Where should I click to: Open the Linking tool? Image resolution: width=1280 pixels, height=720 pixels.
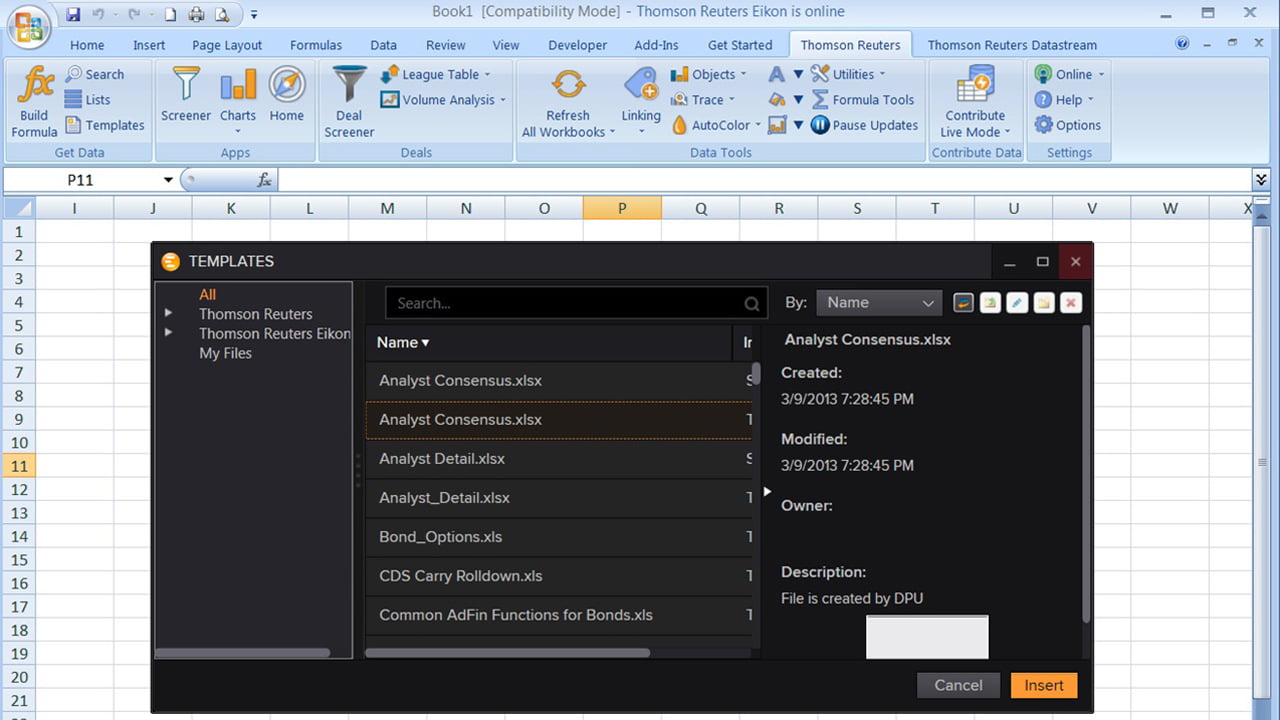point(641,102)
